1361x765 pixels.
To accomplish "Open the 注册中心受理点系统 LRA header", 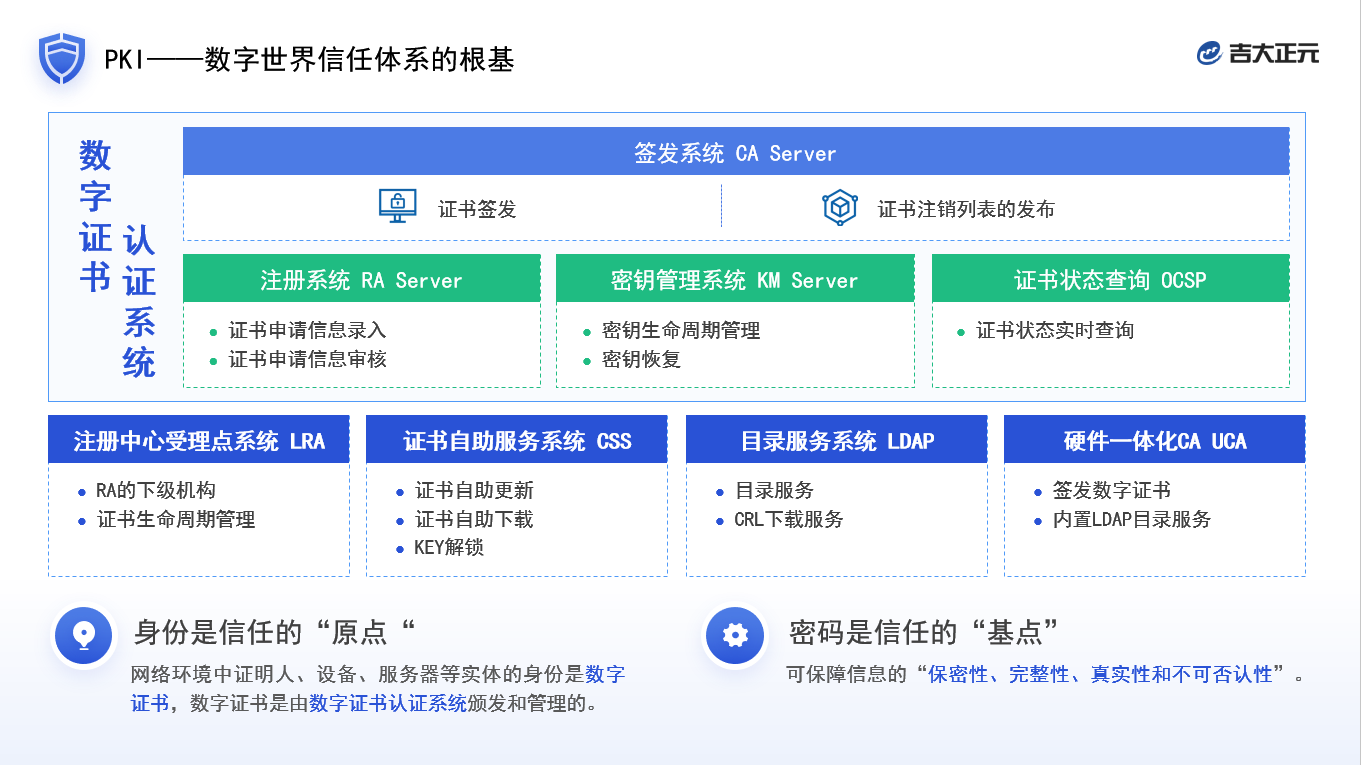I will (199, 441).
